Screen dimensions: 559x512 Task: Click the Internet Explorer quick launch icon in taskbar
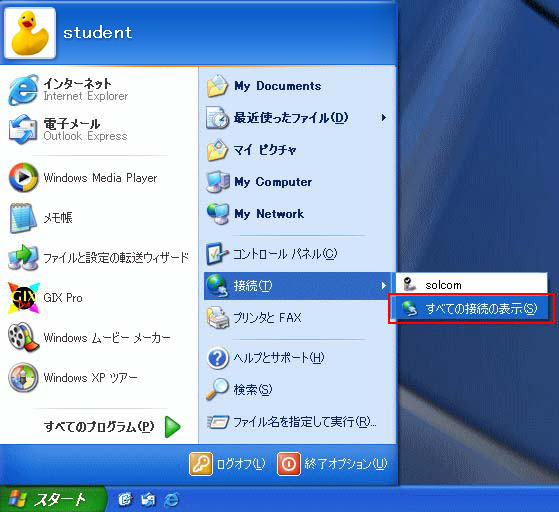(171, 500)
